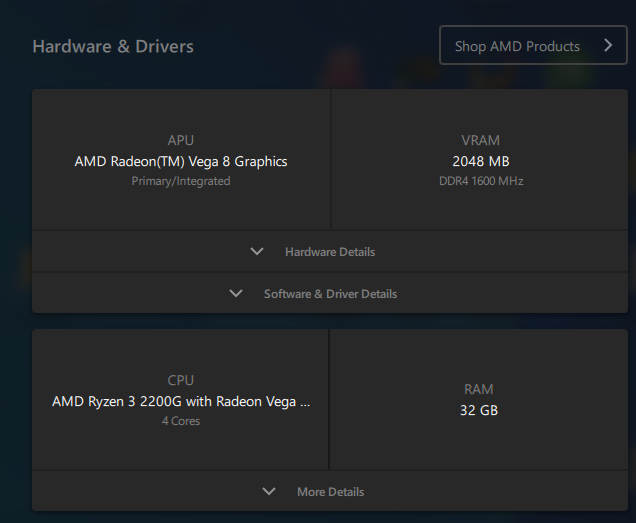Click the chevron icon beside More Details
Image resolution: width=636 pixels, height=523 pixels.
coord(268,492)
